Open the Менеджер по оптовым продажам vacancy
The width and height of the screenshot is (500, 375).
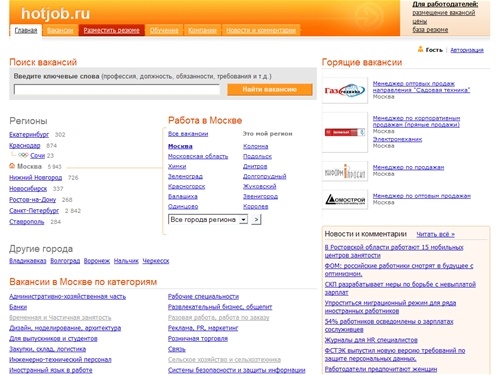tap(422, 196)
